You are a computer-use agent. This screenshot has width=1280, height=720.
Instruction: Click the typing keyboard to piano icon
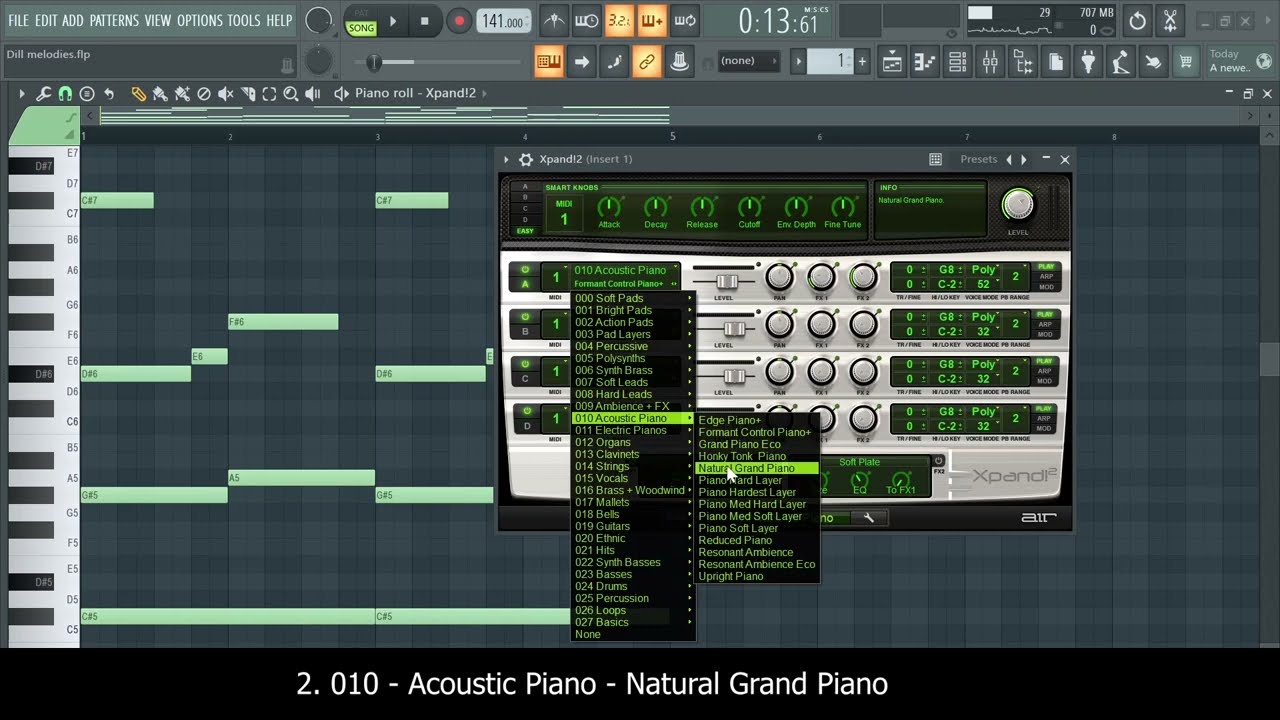548,62
